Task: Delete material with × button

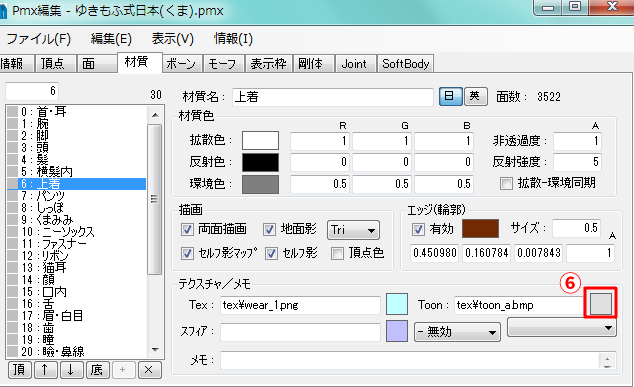Action: tap(149, 370)
